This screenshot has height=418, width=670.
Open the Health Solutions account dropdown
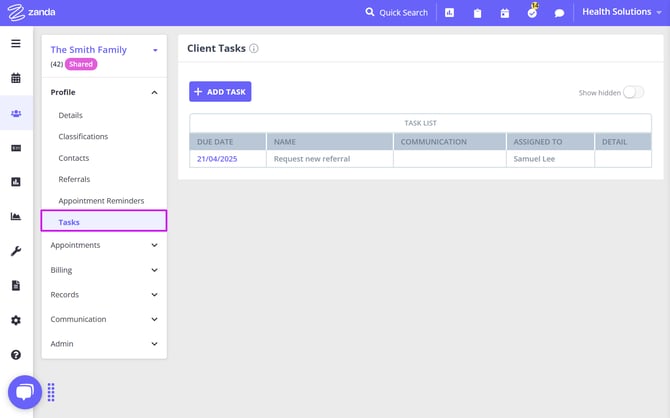tap(622, 12)
